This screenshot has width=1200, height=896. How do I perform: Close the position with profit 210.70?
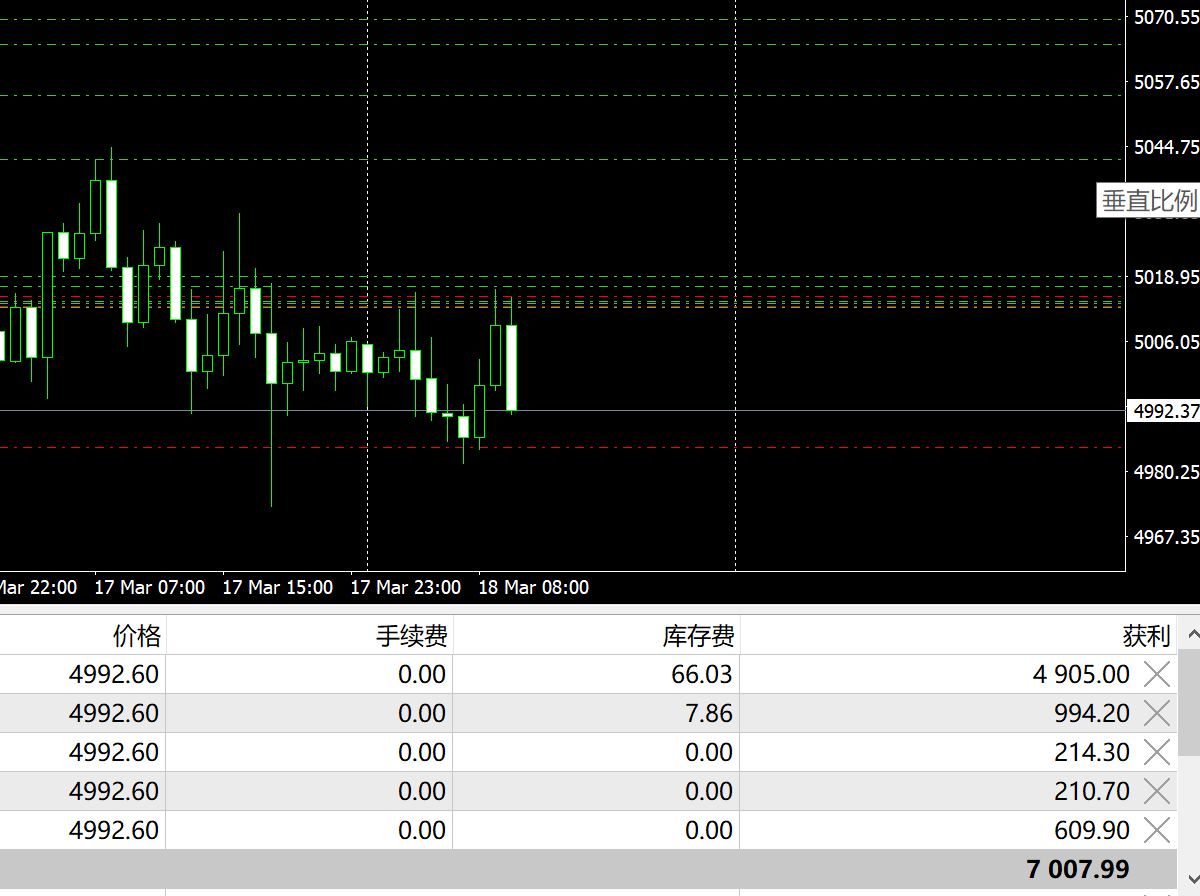point(1156,791)
